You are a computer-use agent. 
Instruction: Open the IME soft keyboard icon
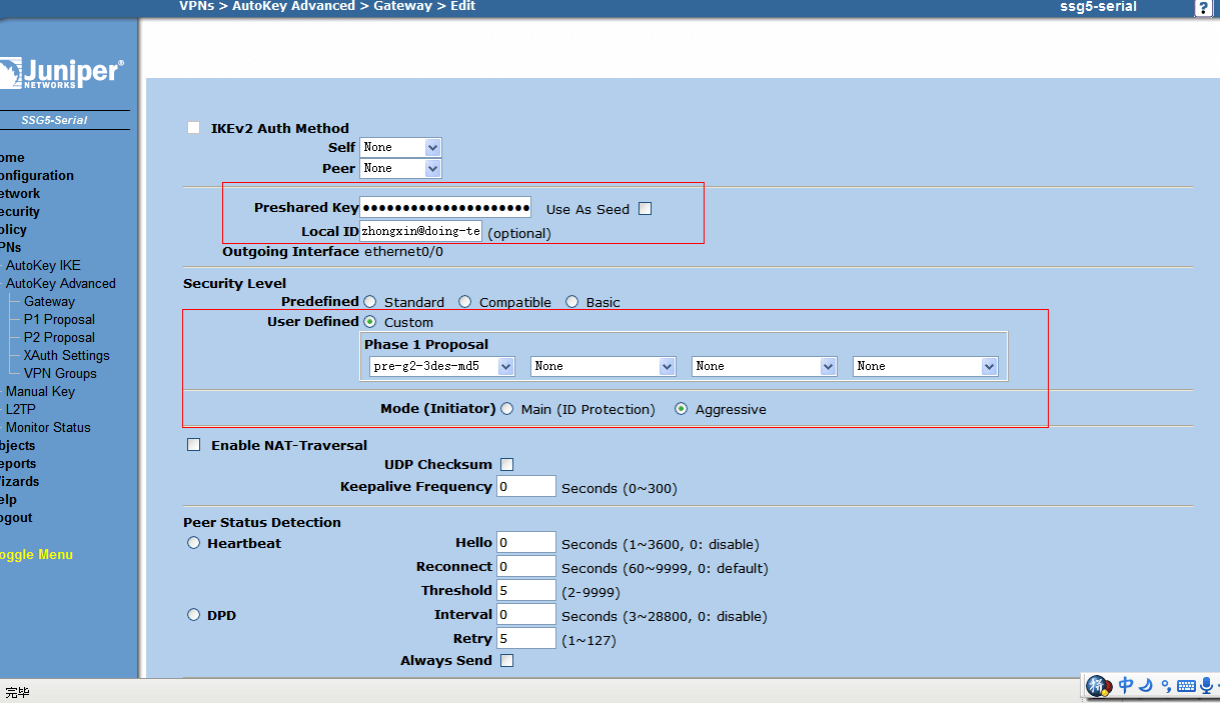[1186, 686]
